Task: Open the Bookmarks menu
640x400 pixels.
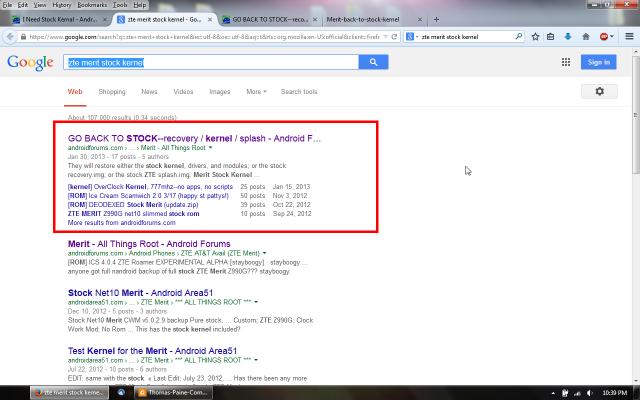Action: click(x=91, y=5)
